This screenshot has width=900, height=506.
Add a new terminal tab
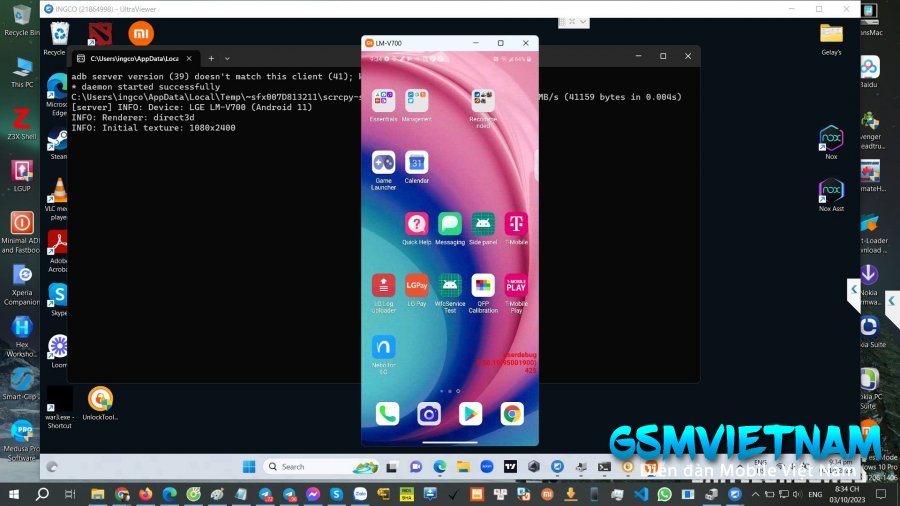[x=211, y=59]
